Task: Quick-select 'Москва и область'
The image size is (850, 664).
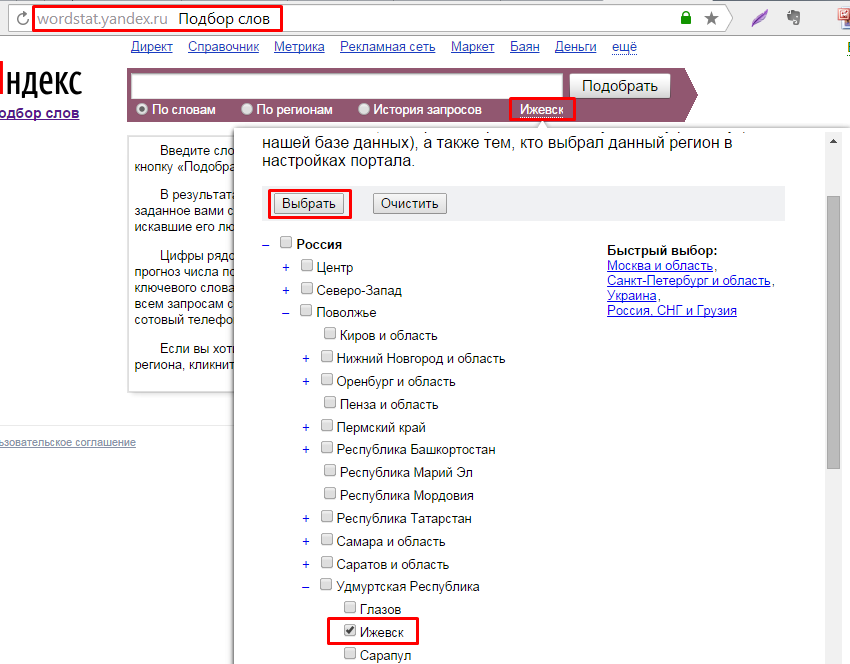Action: click(x=660, y=266)
